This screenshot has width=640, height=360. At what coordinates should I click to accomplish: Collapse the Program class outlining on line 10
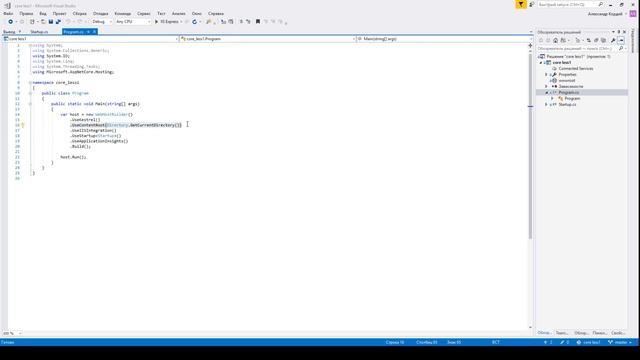point(30,93)
